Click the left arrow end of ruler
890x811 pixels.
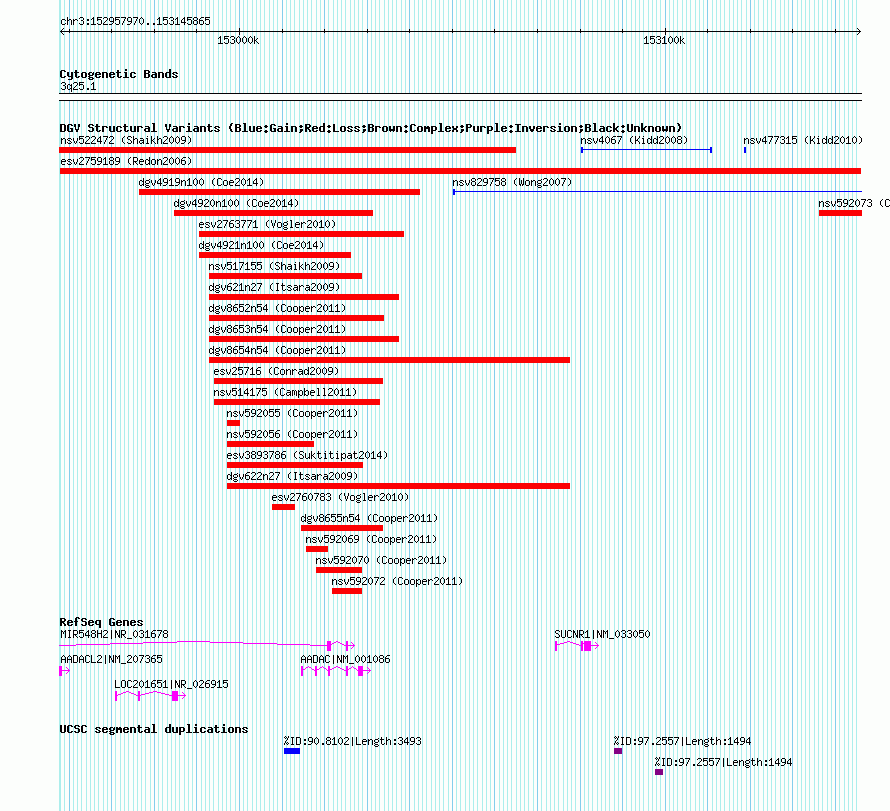[x=63, y=32]
